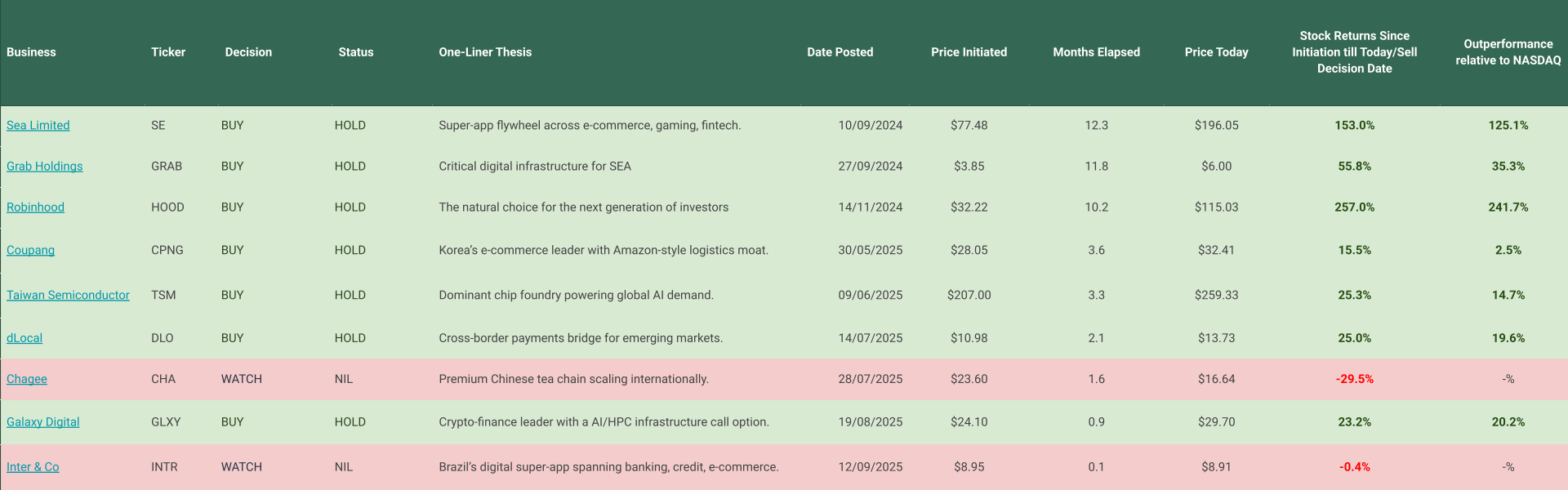
Task: Select the 257.0% return cell
Action: point(1354,207)
